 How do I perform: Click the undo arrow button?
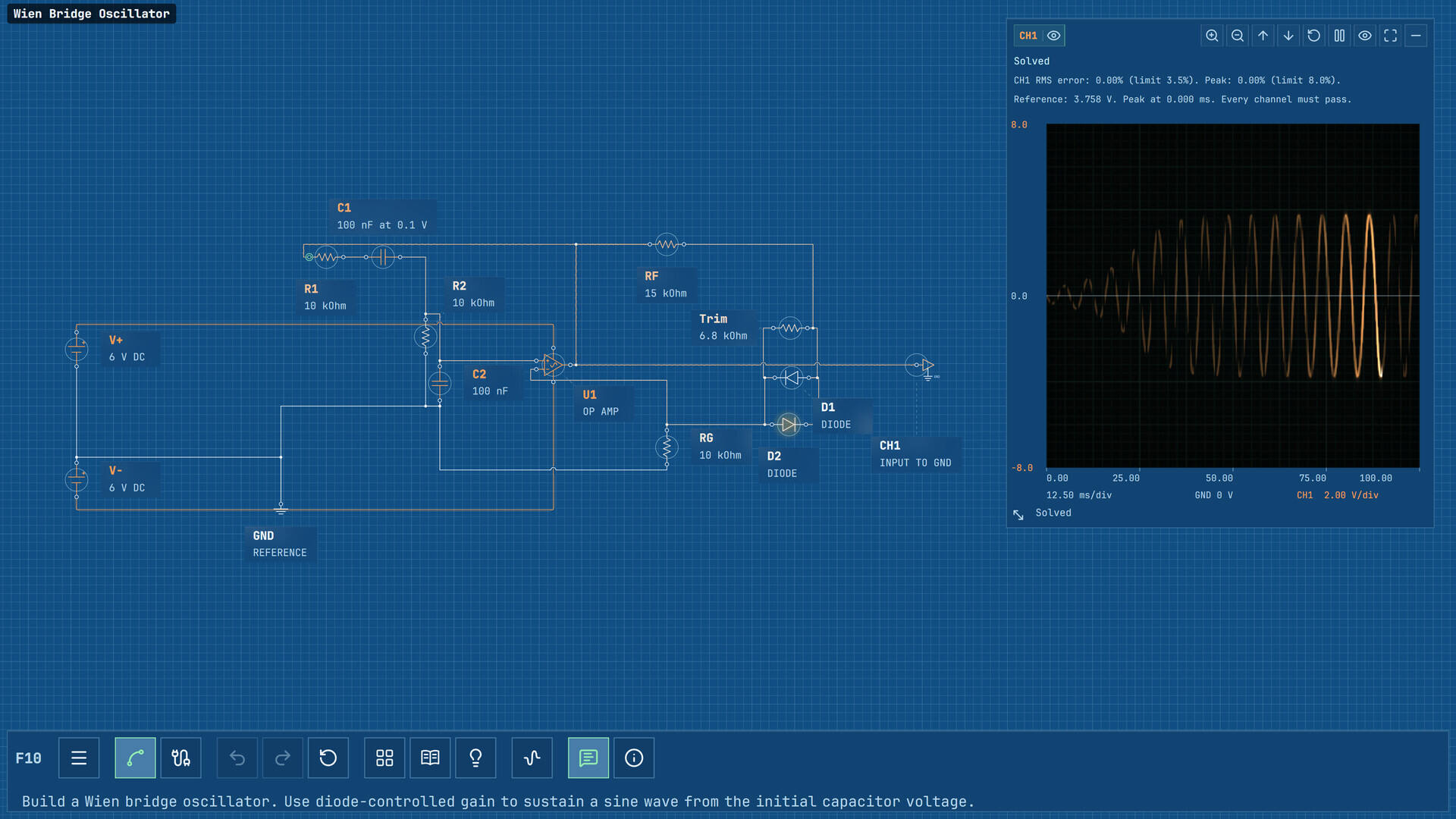coord(237,758)
